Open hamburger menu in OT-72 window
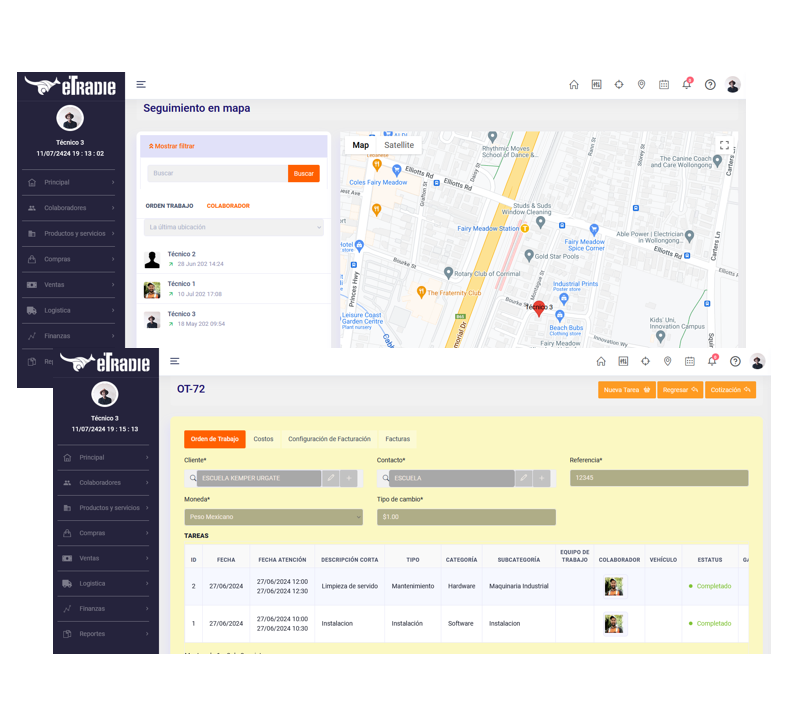The height and width of the screenshot is (713, 791). [175, 361]
